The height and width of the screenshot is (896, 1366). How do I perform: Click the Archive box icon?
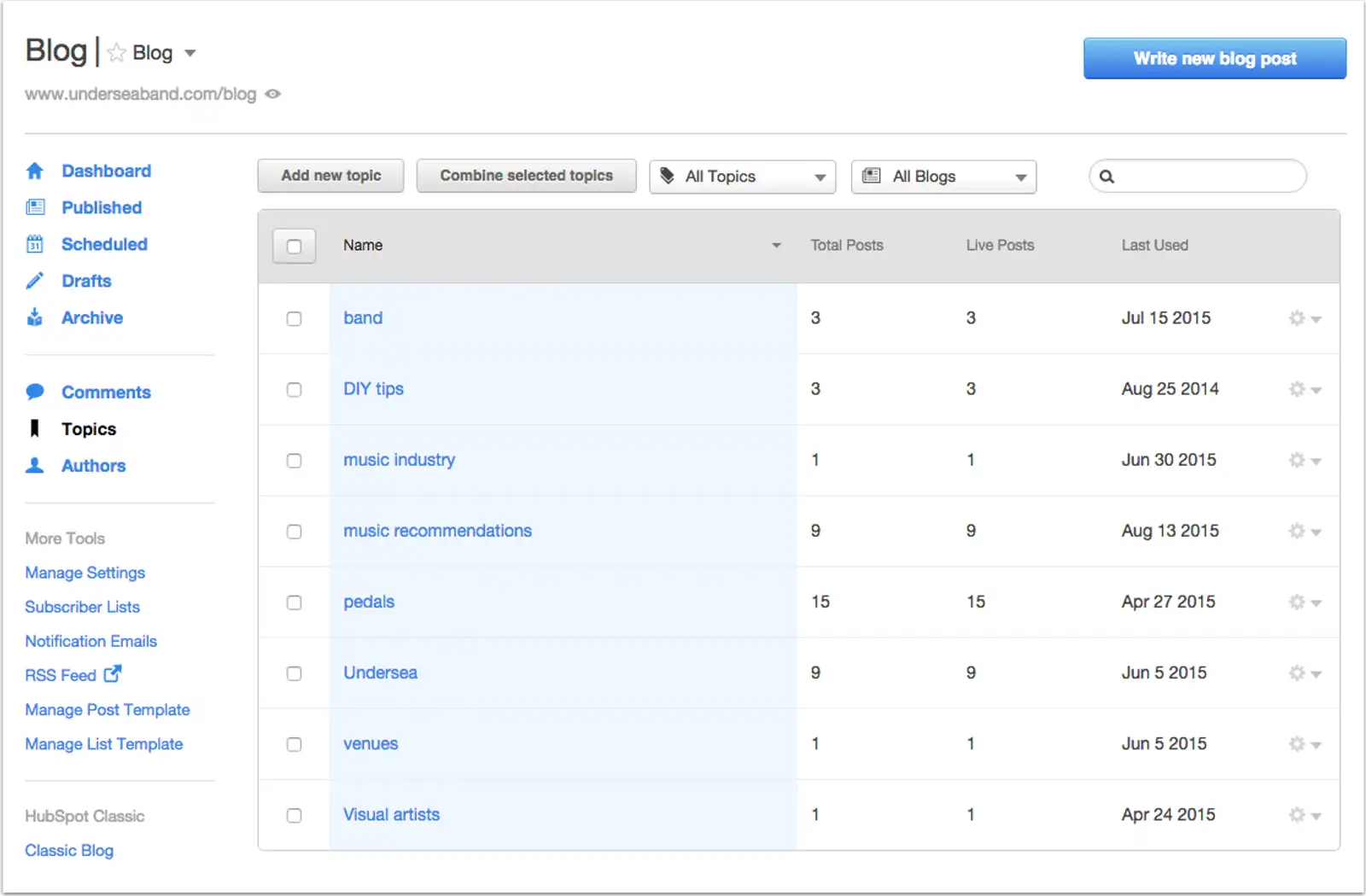(35, 317)
